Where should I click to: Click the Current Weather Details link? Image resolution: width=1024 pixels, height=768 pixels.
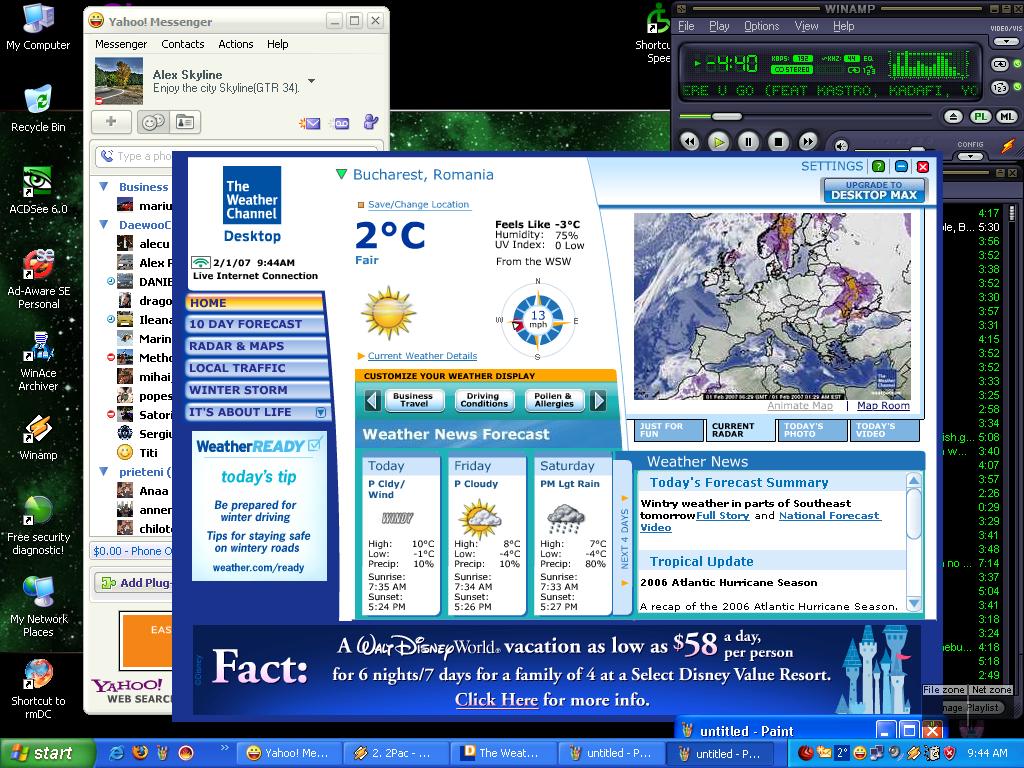(x=421, y=356)
